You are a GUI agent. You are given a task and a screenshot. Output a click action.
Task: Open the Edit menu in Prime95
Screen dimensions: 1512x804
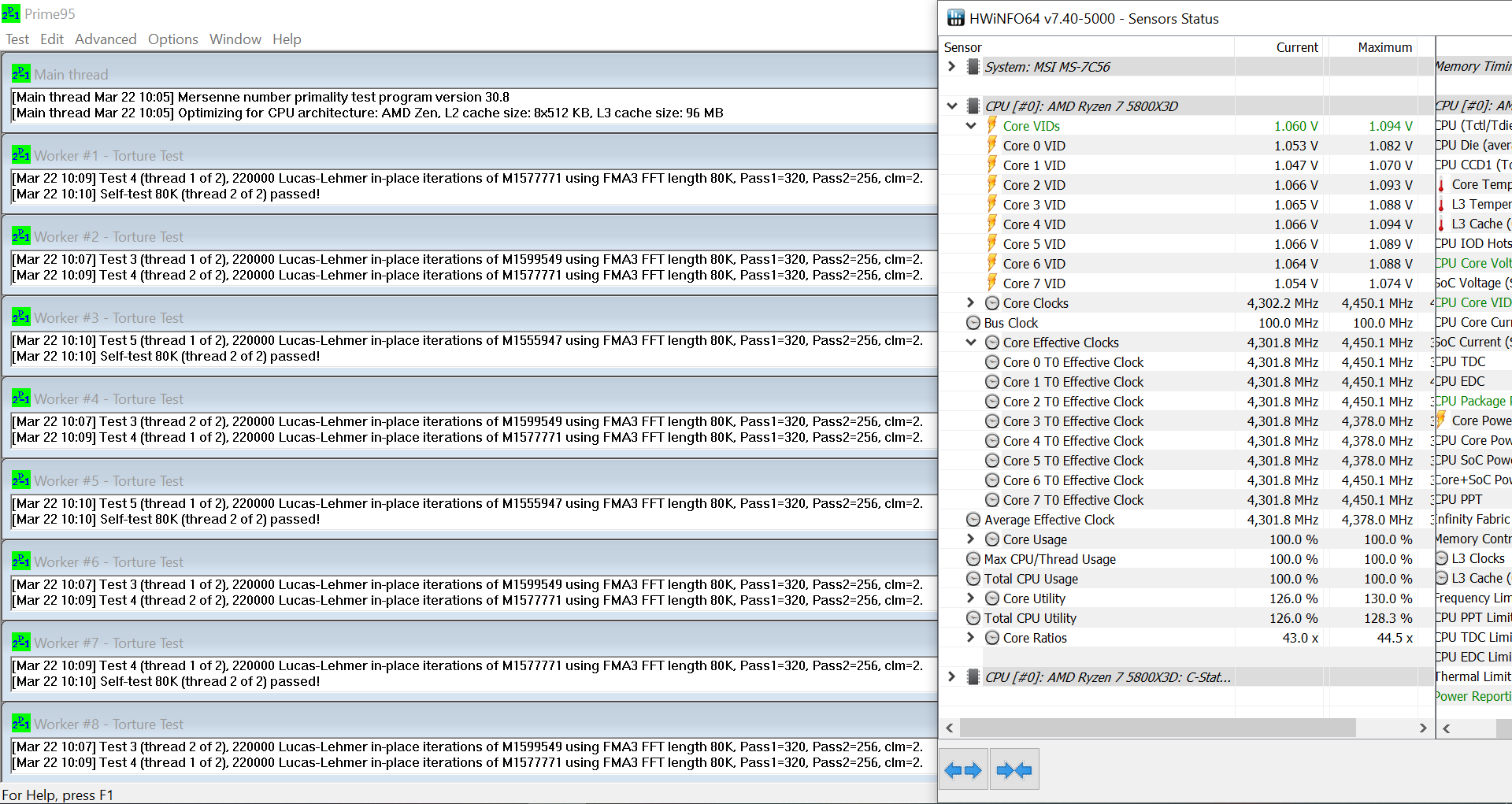[52, 39]
